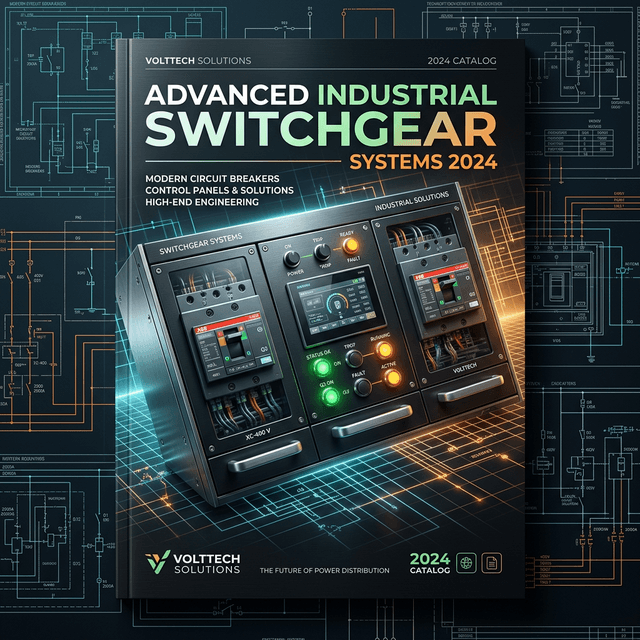Click the green '2024 CATALOG' badge at the bottom
640x640 pixels.
[x=430, y=563]
